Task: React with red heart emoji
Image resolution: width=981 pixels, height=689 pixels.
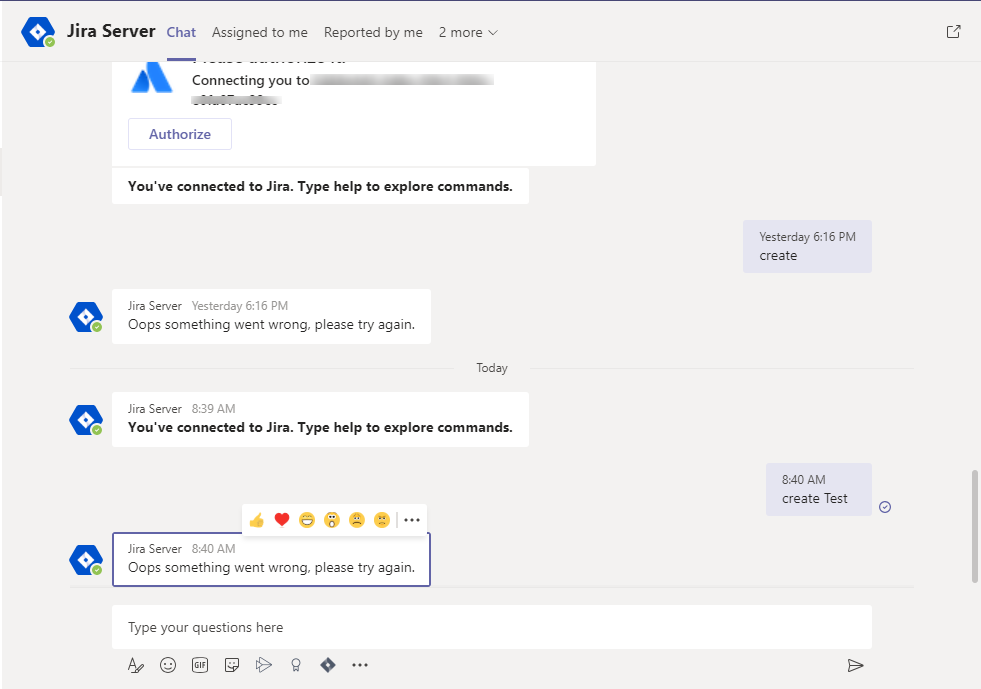Action: pyautogui.click(x=282, y=519)
